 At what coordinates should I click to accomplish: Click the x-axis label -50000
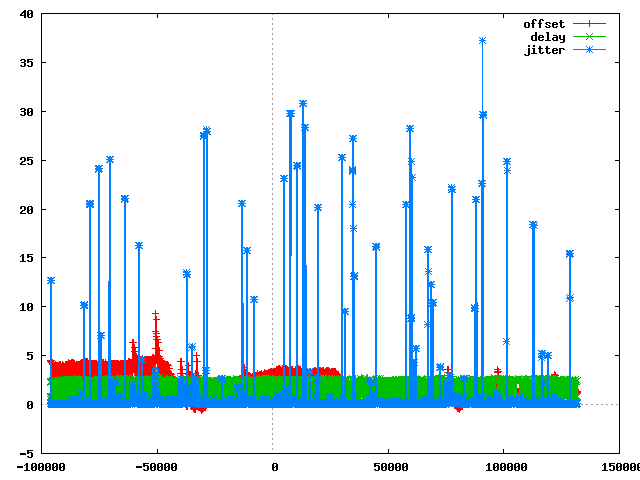coord(157,467)
